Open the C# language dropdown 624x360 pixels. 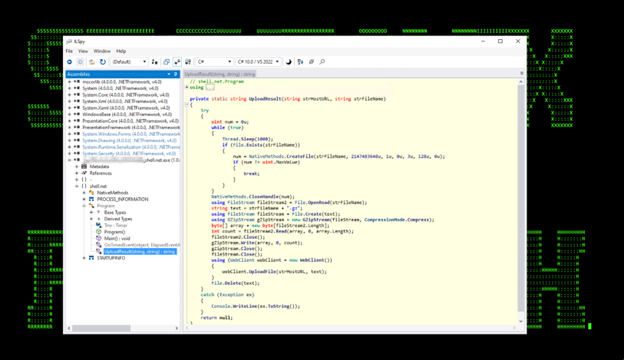click(214, 62)
